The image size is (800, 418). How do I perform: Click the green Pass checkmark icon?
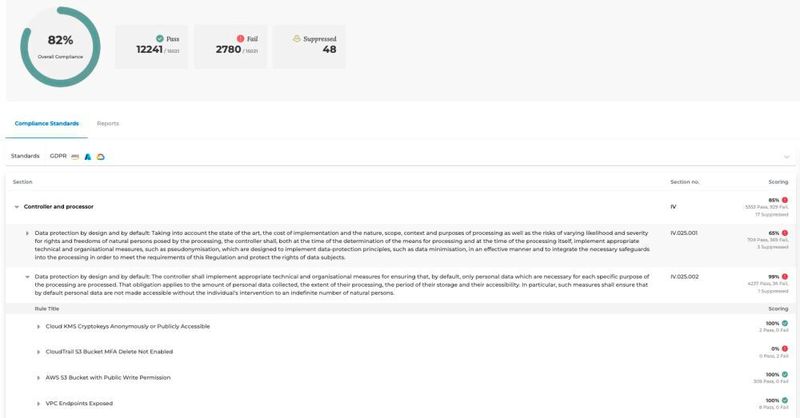tap(160, 39)
